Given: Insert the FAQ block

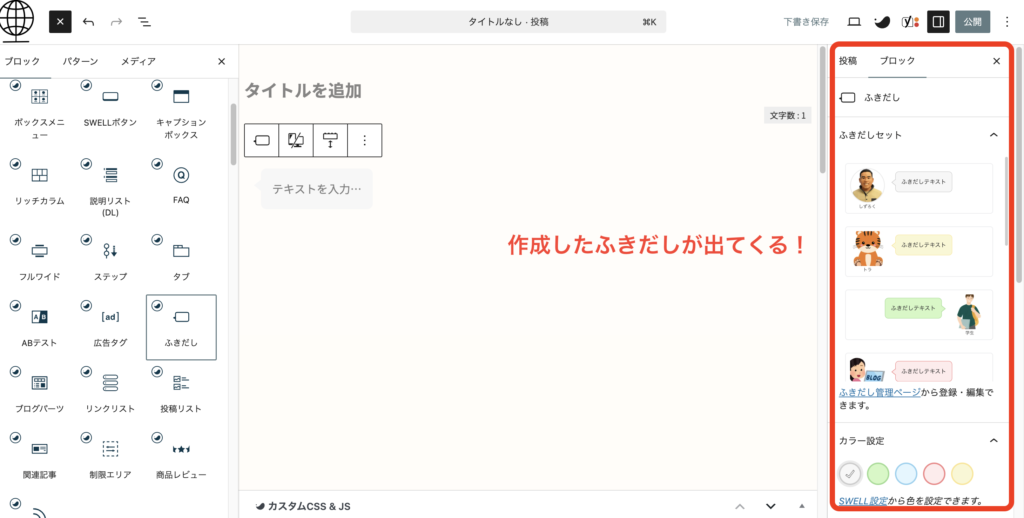Looking at the screenshot, I should click(x=181, y=183).
